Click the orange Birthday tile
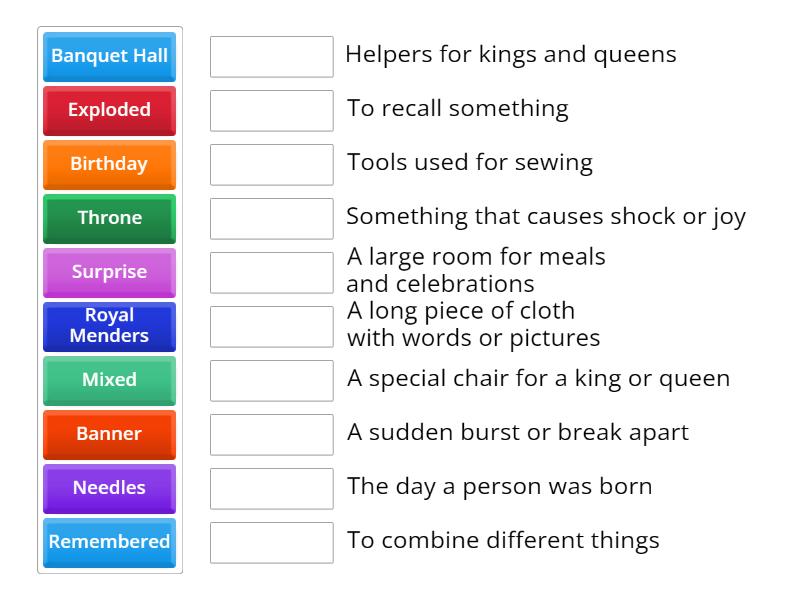Viewport: 800px width, 600px height. click(x=109, y=164)
